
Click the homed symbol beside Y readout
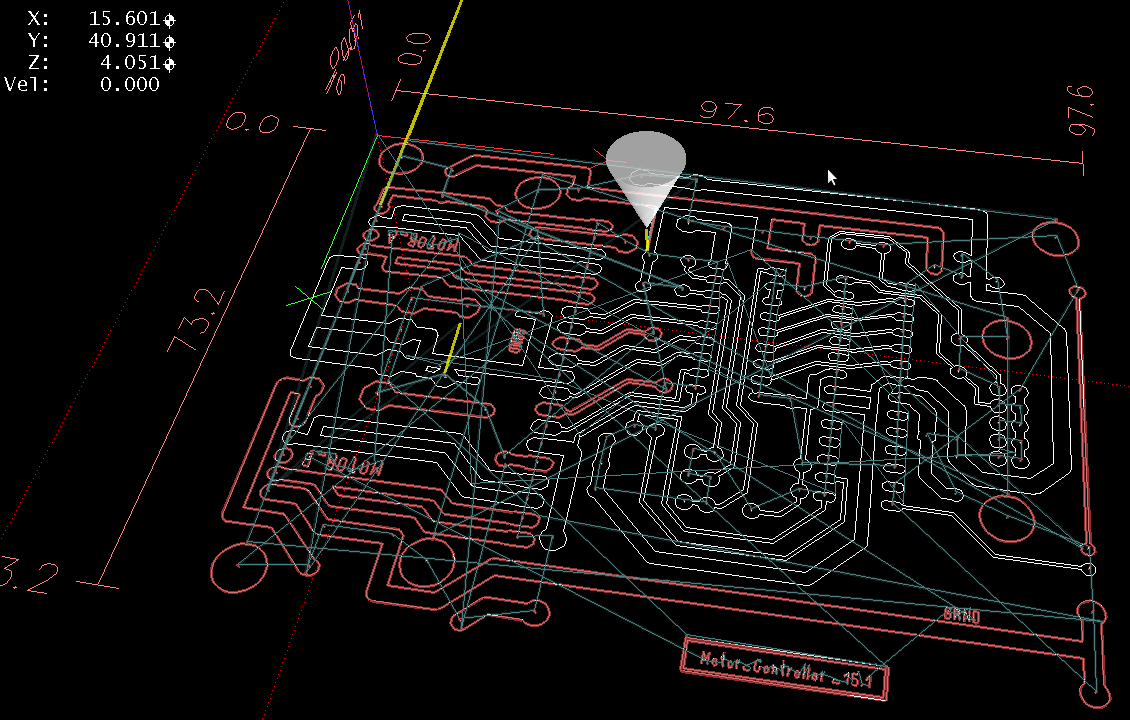[x=169, y=42]
